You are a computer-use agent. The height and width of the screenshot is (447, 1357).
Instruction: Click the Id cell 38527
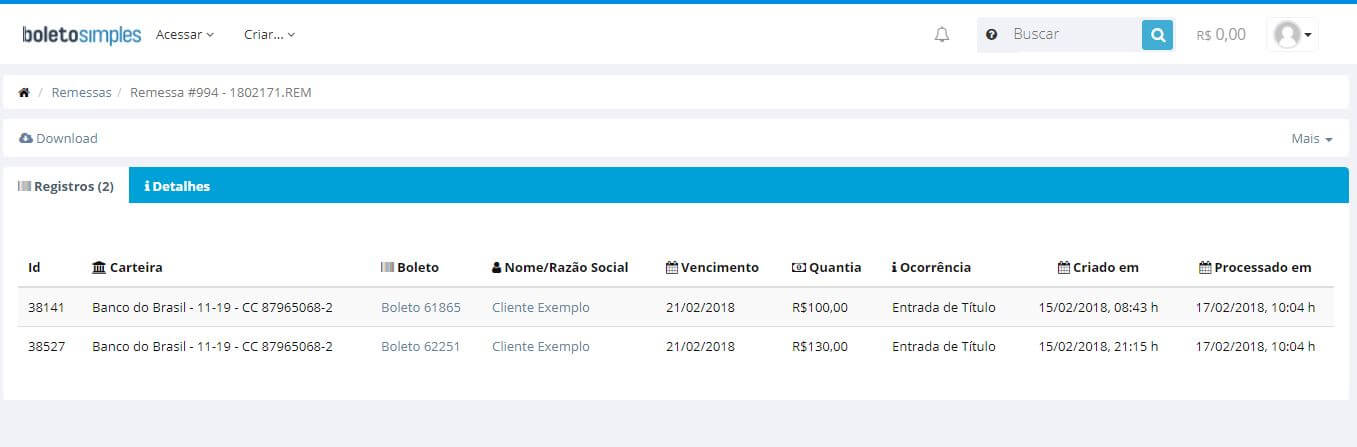click(x=46, y=347)
